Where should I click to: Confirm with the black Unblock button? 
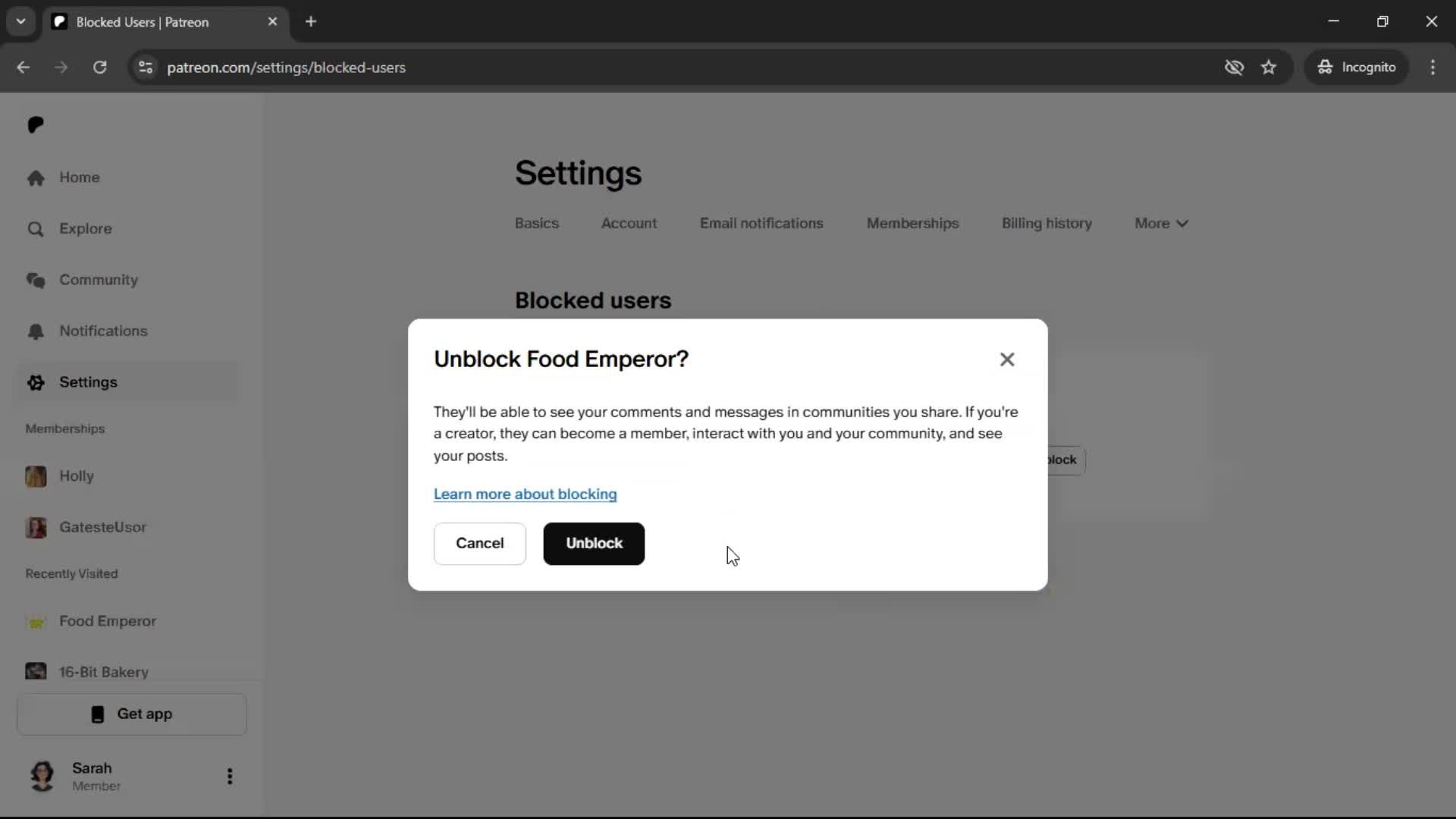(x=594, y=543)
